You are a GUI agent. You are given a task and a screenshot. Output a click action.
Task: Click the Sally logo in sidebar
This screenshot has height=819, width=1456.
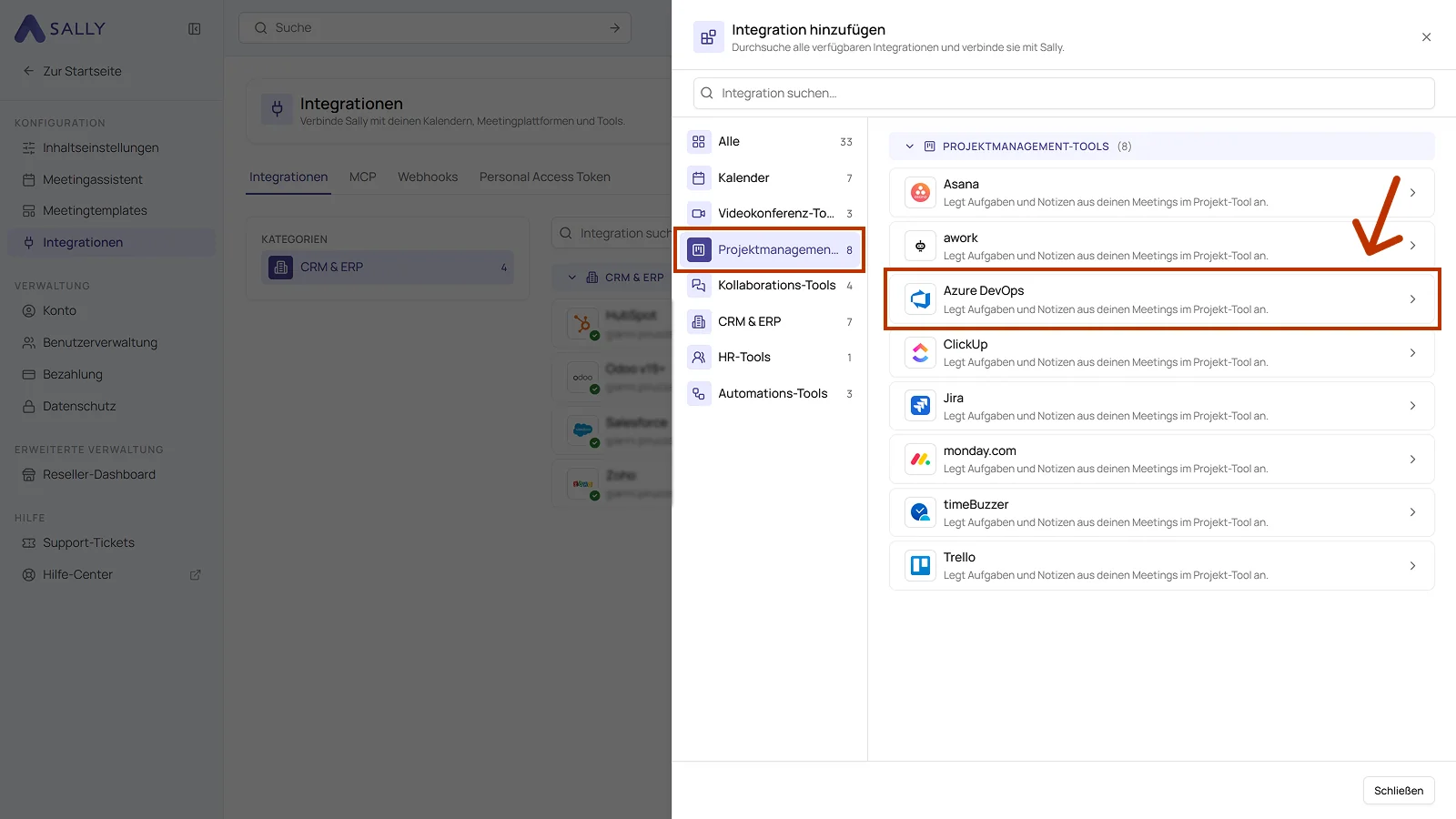(60, 28)
